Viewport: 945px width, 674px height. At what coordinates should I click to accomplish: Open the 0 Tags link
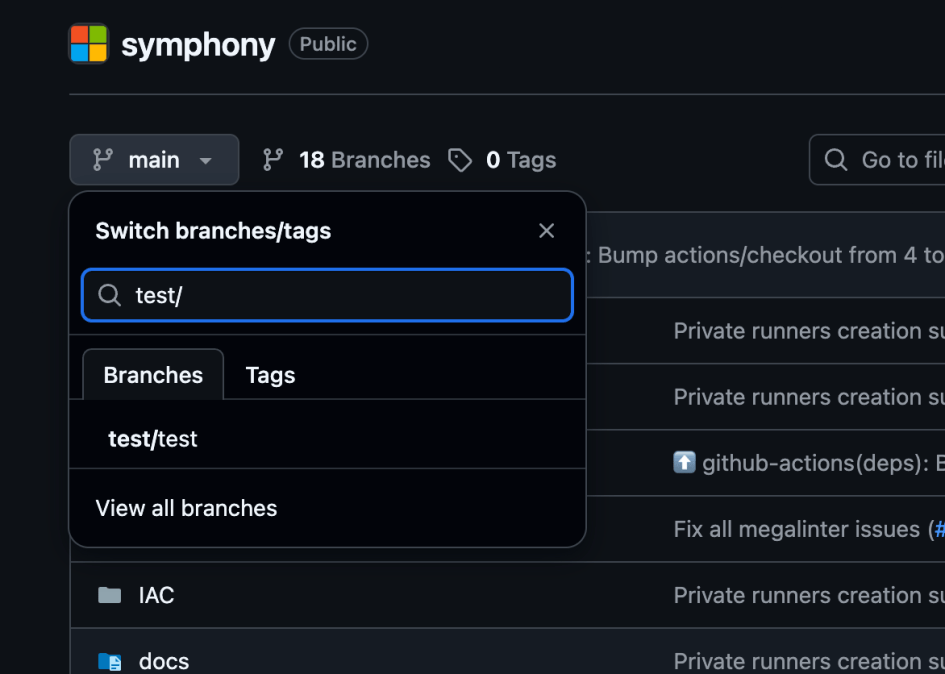point(520,160)
